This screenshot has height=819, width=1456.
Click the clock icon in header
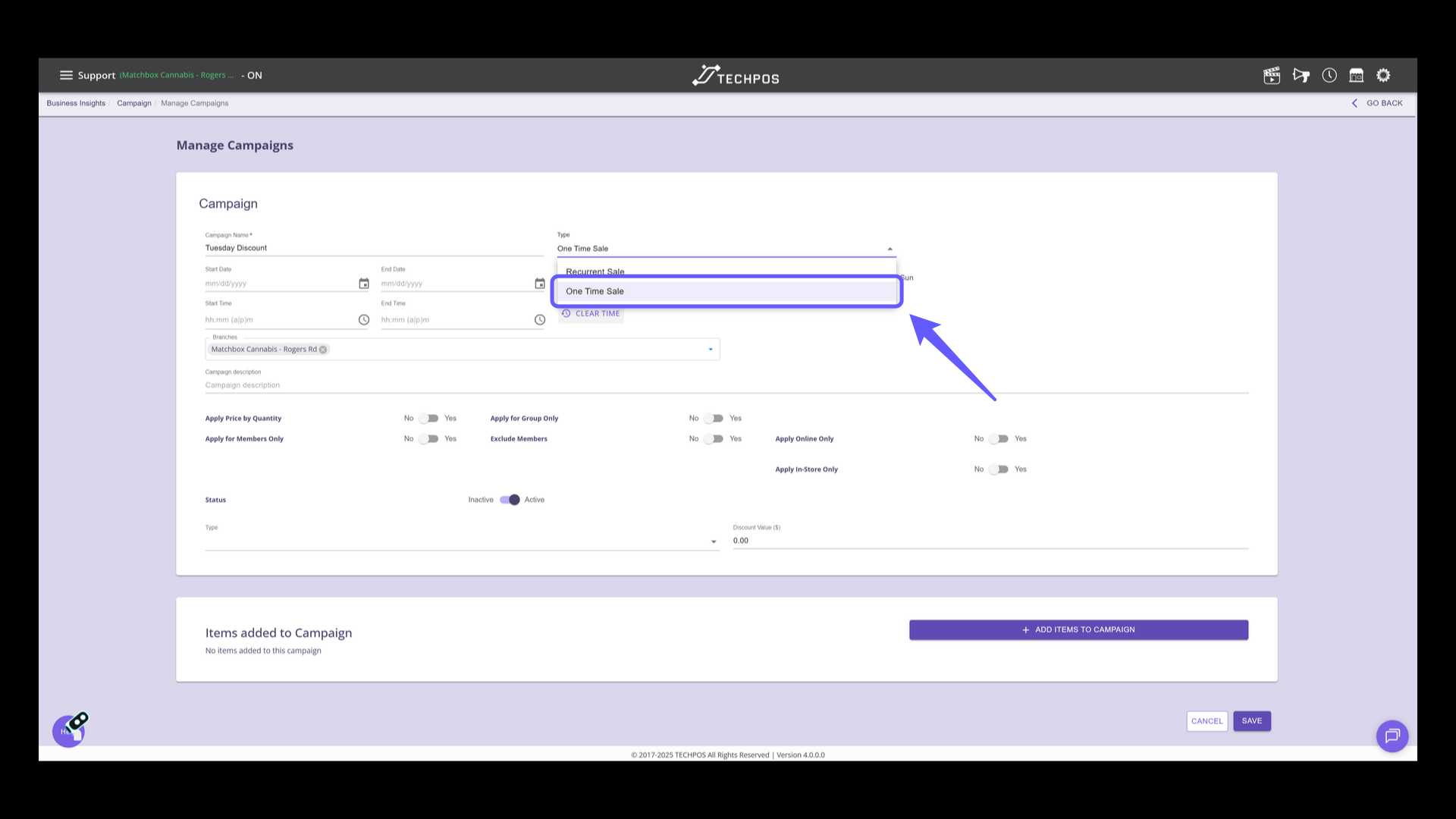[x=1329, y=75]
